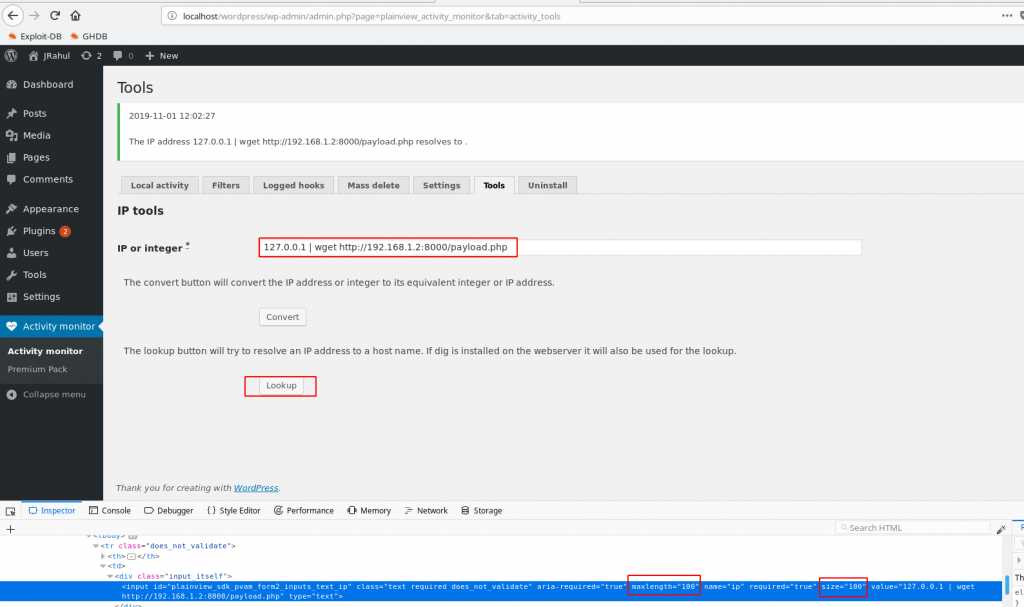Screen dimensions: 1024x607
Task: Select Activity monitor heart menu item
Action: tap(51, 326)
